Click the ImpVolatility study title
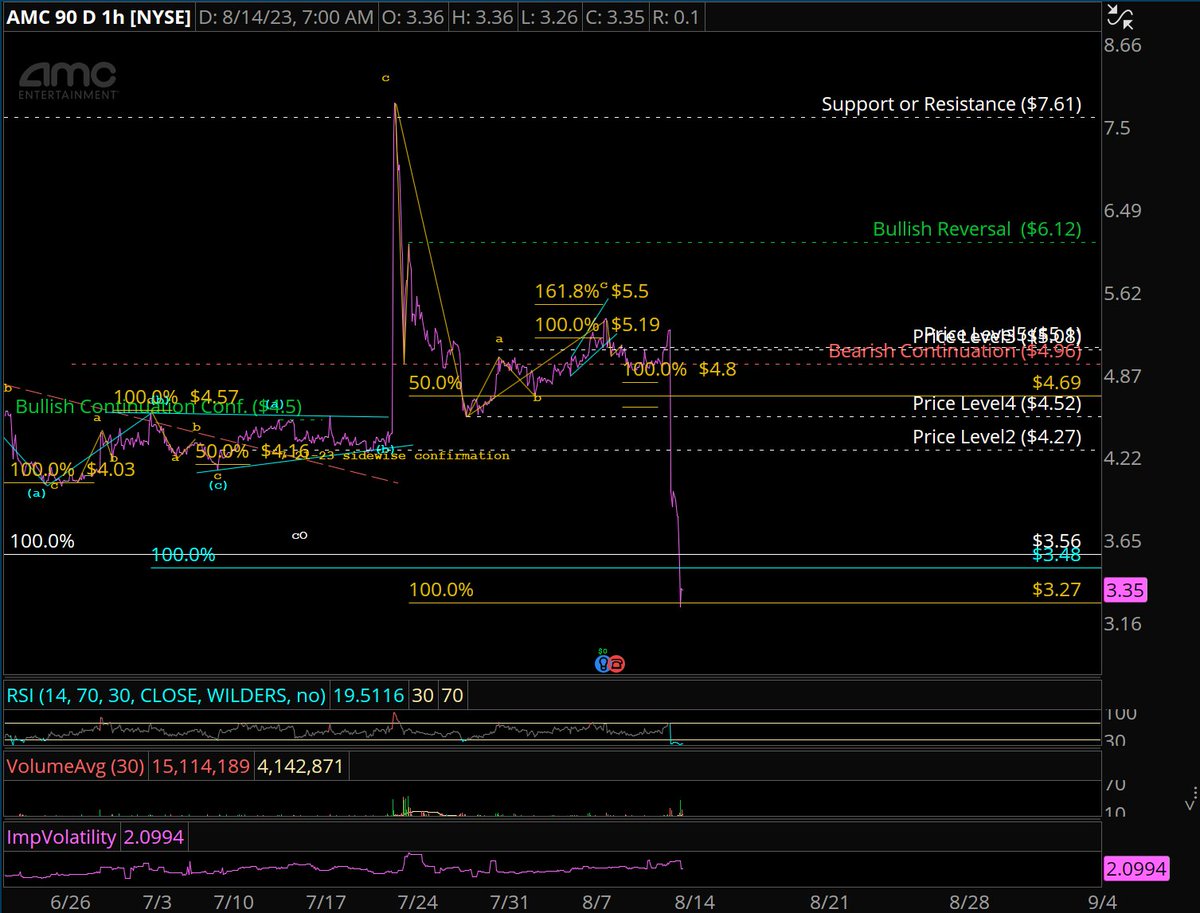The image size is (1200, 913). 61,836
